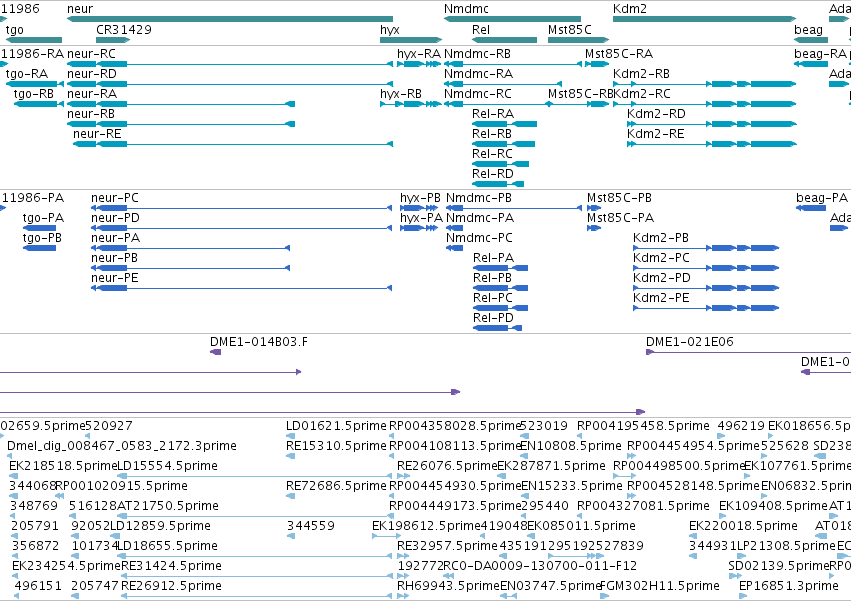The width and height of the screenshot is (851, 601).
Task: Click EST RE31424.5prime label
Action: (171, 566)
